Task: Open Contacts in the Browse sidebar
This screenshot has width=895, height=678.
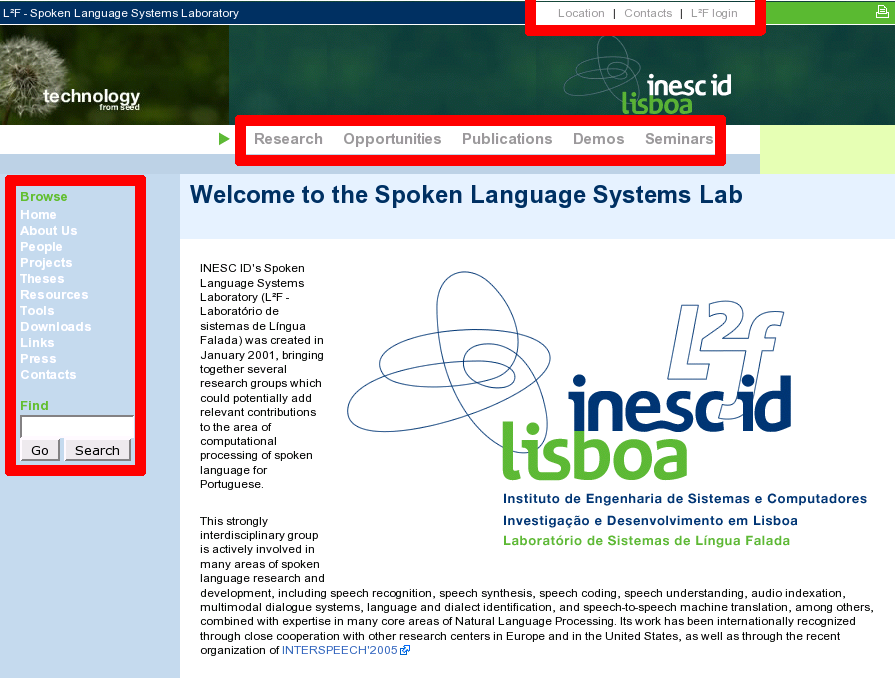Action: (48, 374)
